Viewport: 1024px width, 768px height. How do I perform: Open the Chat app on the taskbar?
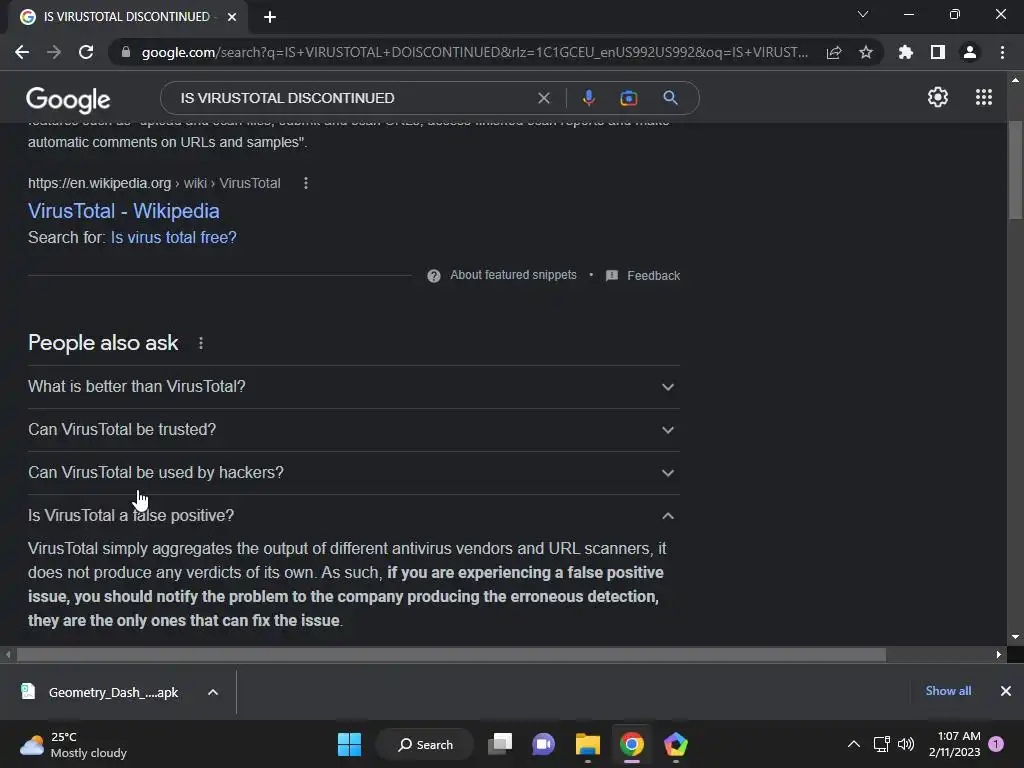pos(543,744)
